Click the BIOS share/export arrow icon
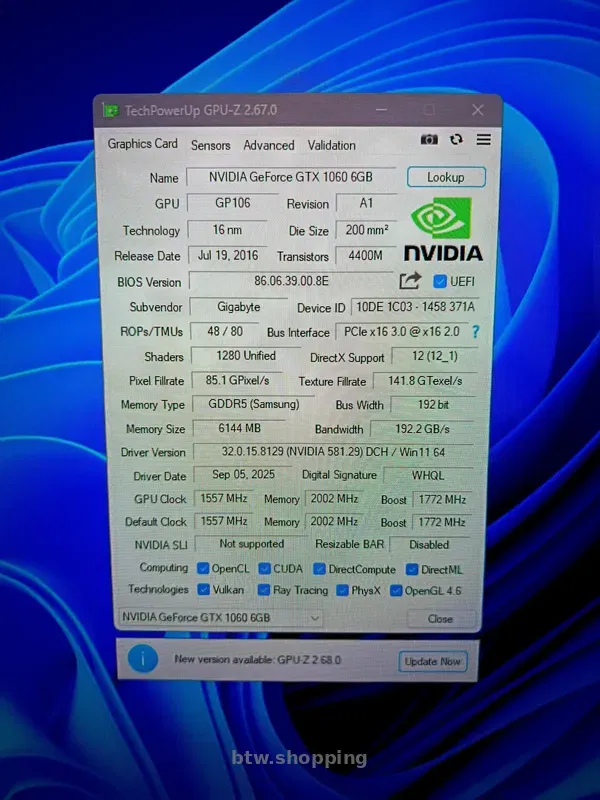The image size is (600, 800). [x=411, y=281]
